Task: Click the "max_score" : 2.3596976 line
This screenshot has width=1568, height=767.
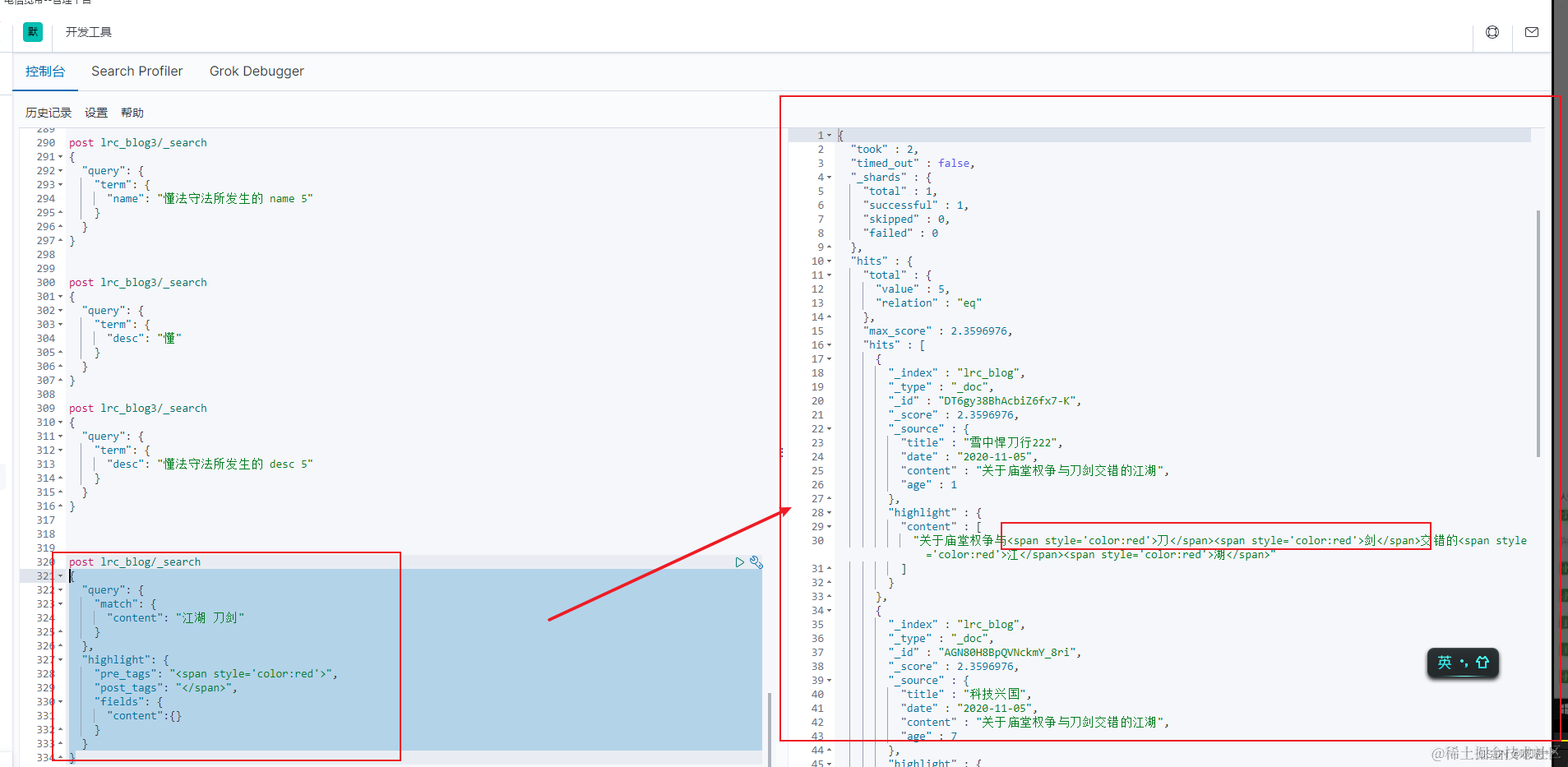Action: click(938, 331)
